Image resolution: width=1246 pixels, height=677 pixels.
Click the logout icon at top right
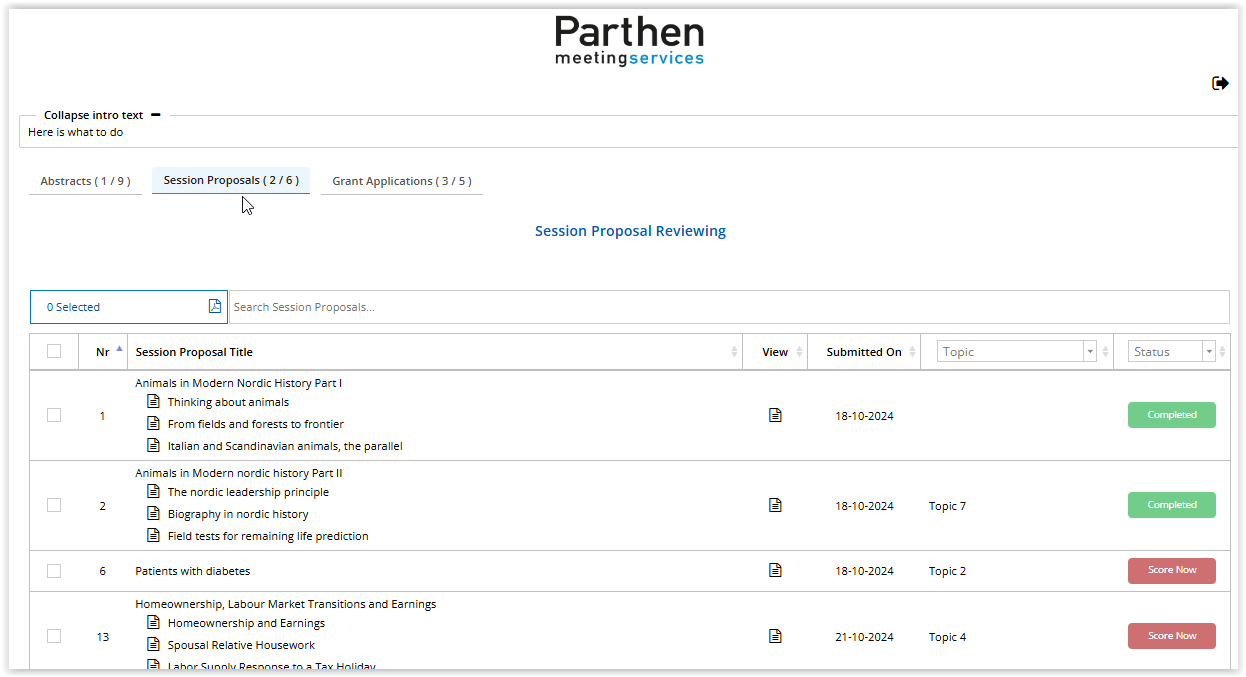(1220, 84)
